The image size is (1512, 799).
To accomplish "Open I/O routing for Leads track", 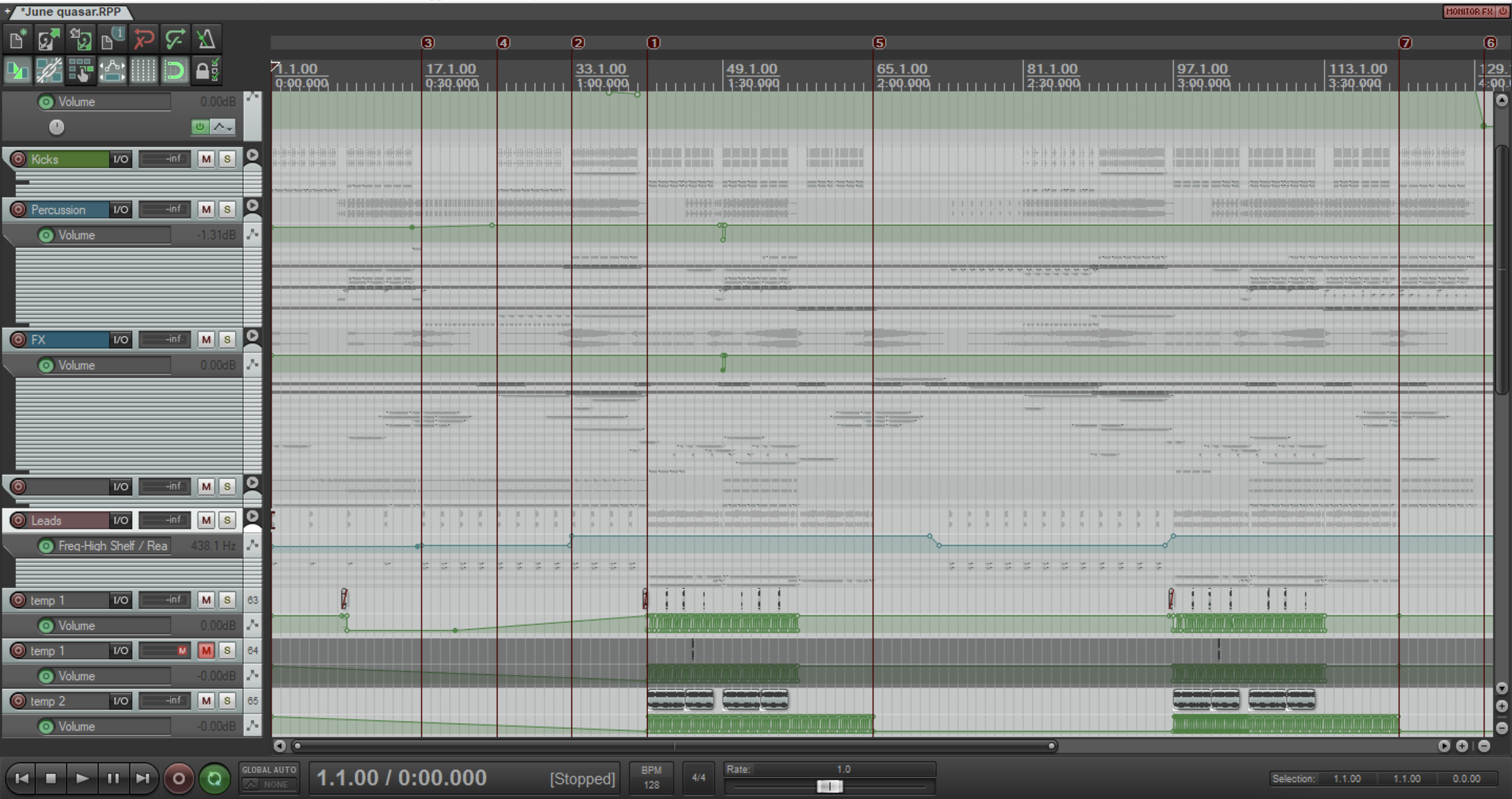I will click(120, 520).
